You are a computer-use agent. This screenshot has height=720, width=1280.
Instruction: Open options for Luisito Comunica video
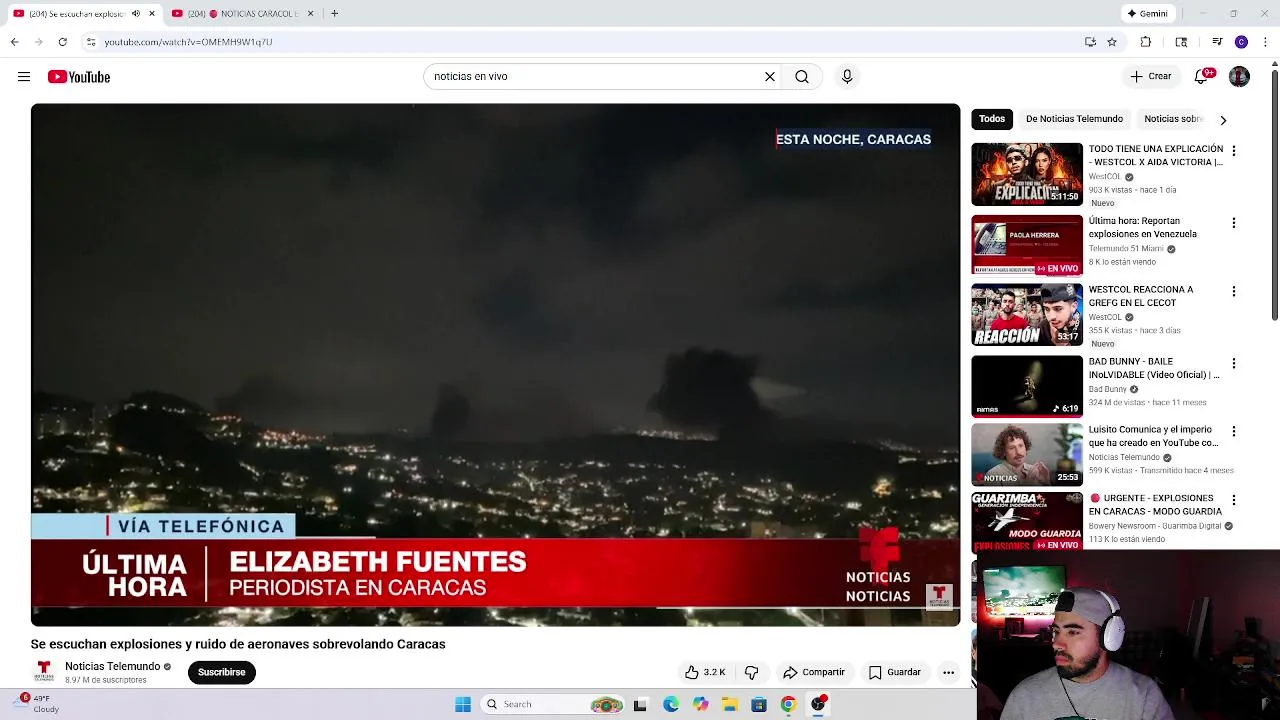(1233, 432)
